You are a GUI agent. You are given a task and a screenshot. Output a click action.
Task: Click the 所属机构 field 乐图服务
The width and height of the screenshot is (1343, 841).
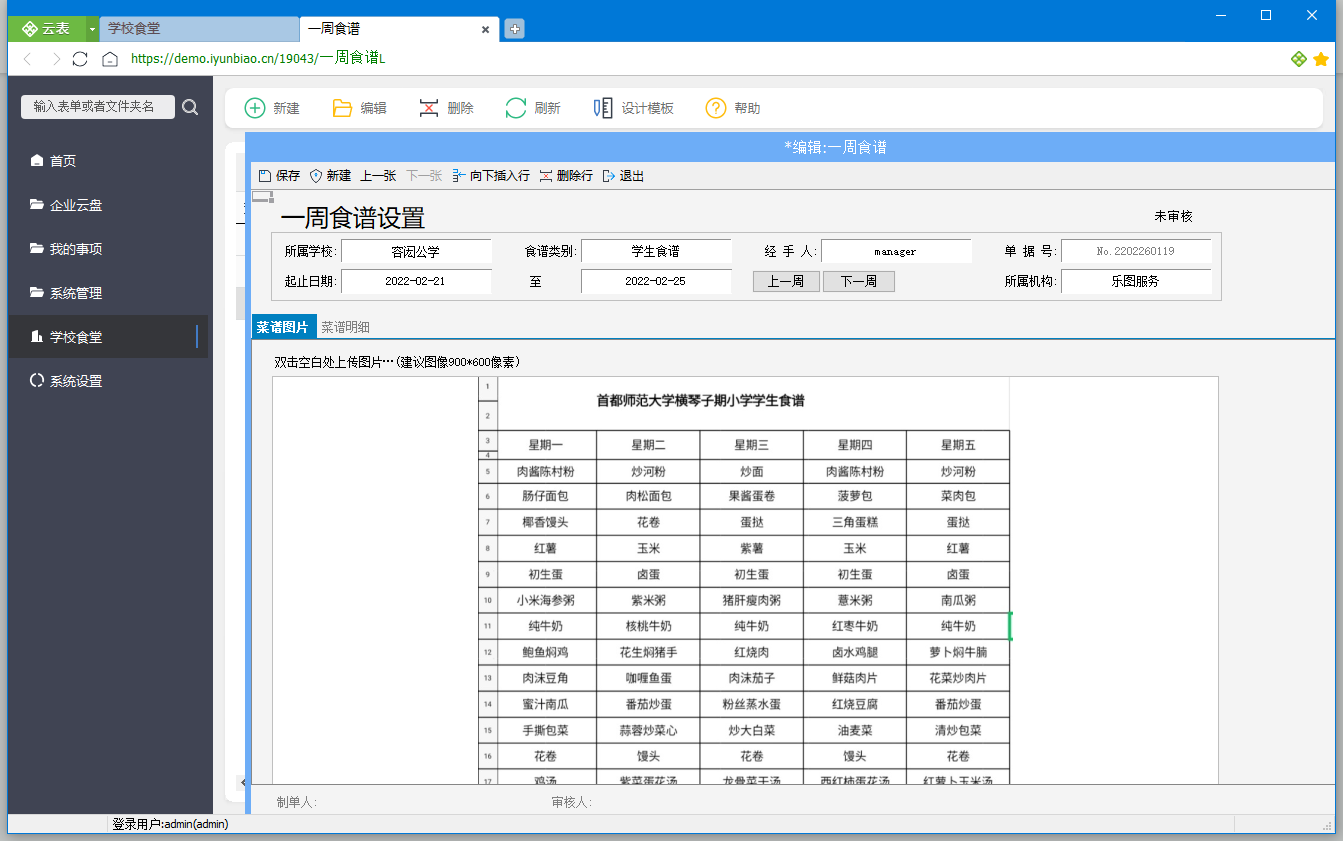pos(1136,282)
